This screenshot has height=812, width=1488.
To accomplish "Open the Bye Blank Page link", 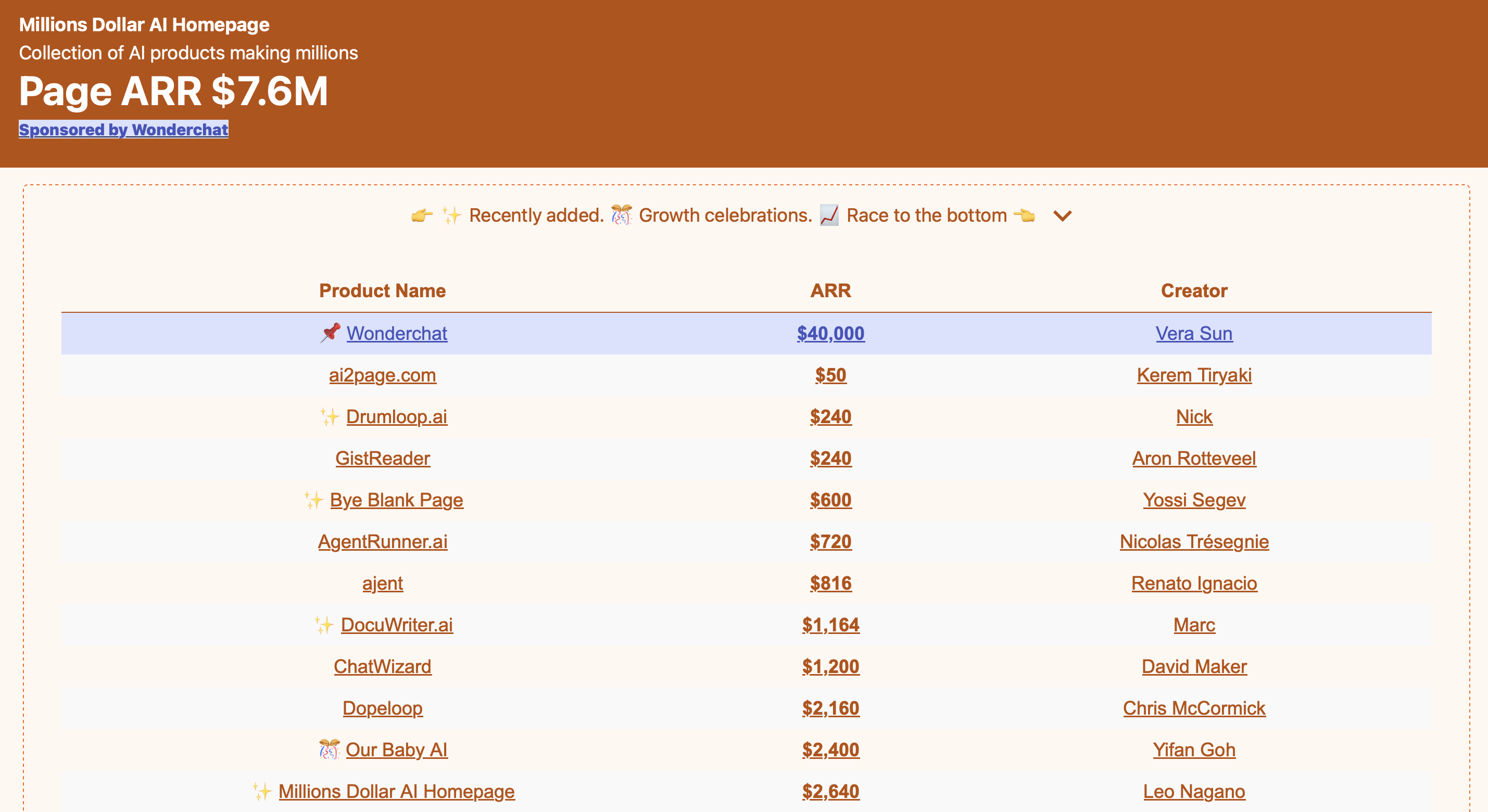I will pos(397,500).
